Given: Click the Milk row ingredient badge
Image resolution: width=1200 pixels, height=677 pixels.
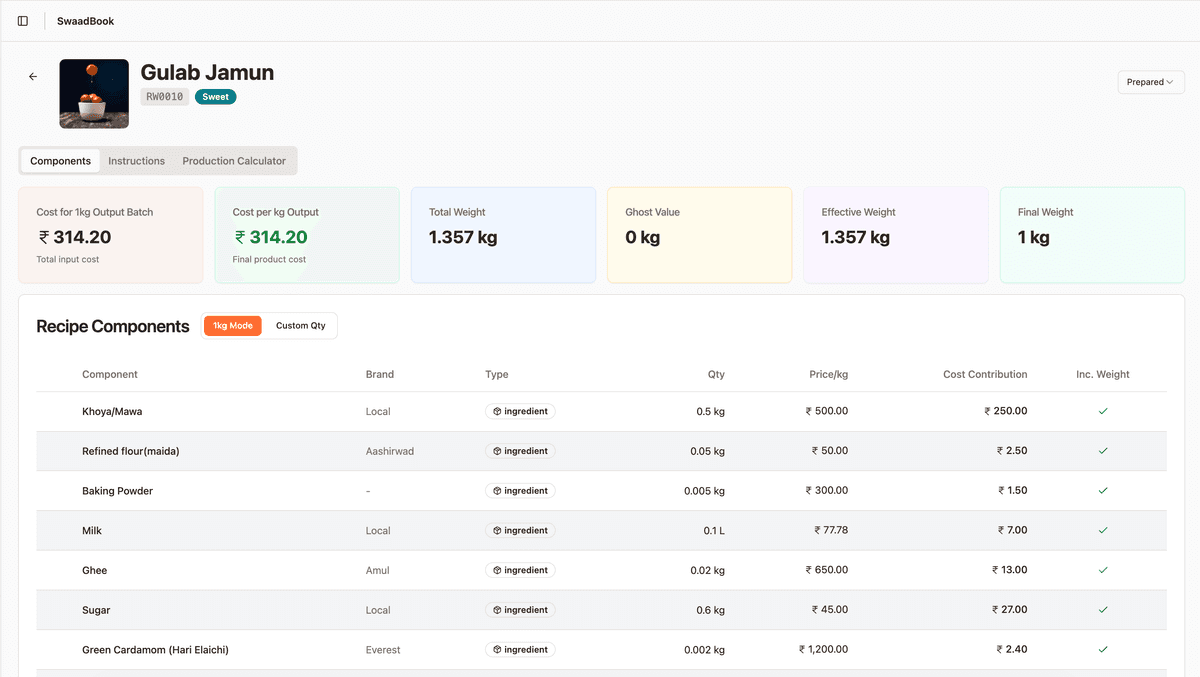Looking at the screenshot, I should point(520,531).
